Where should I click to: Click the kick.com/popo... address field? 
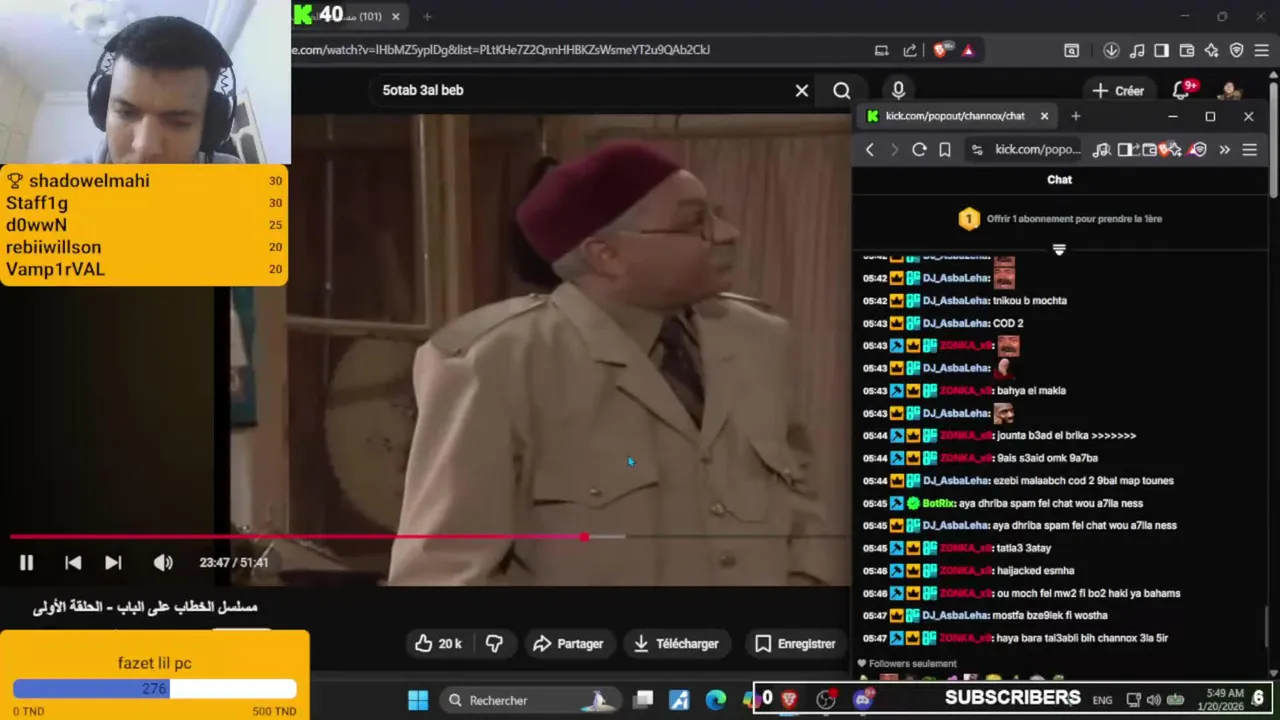[1038, 150]
